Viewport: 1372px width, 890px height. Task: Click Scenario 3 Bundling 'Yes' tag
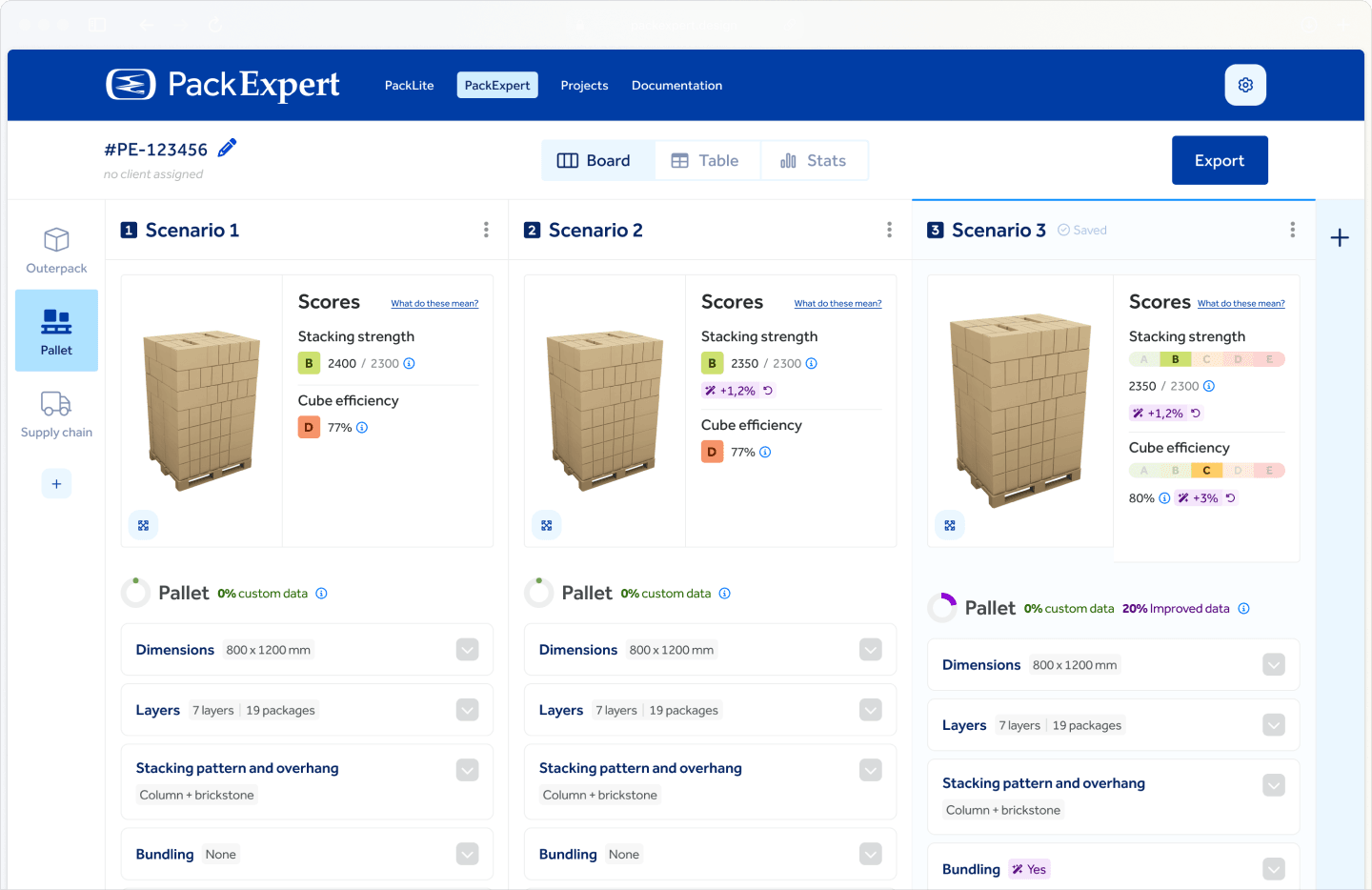click(x=1029, y=869)
